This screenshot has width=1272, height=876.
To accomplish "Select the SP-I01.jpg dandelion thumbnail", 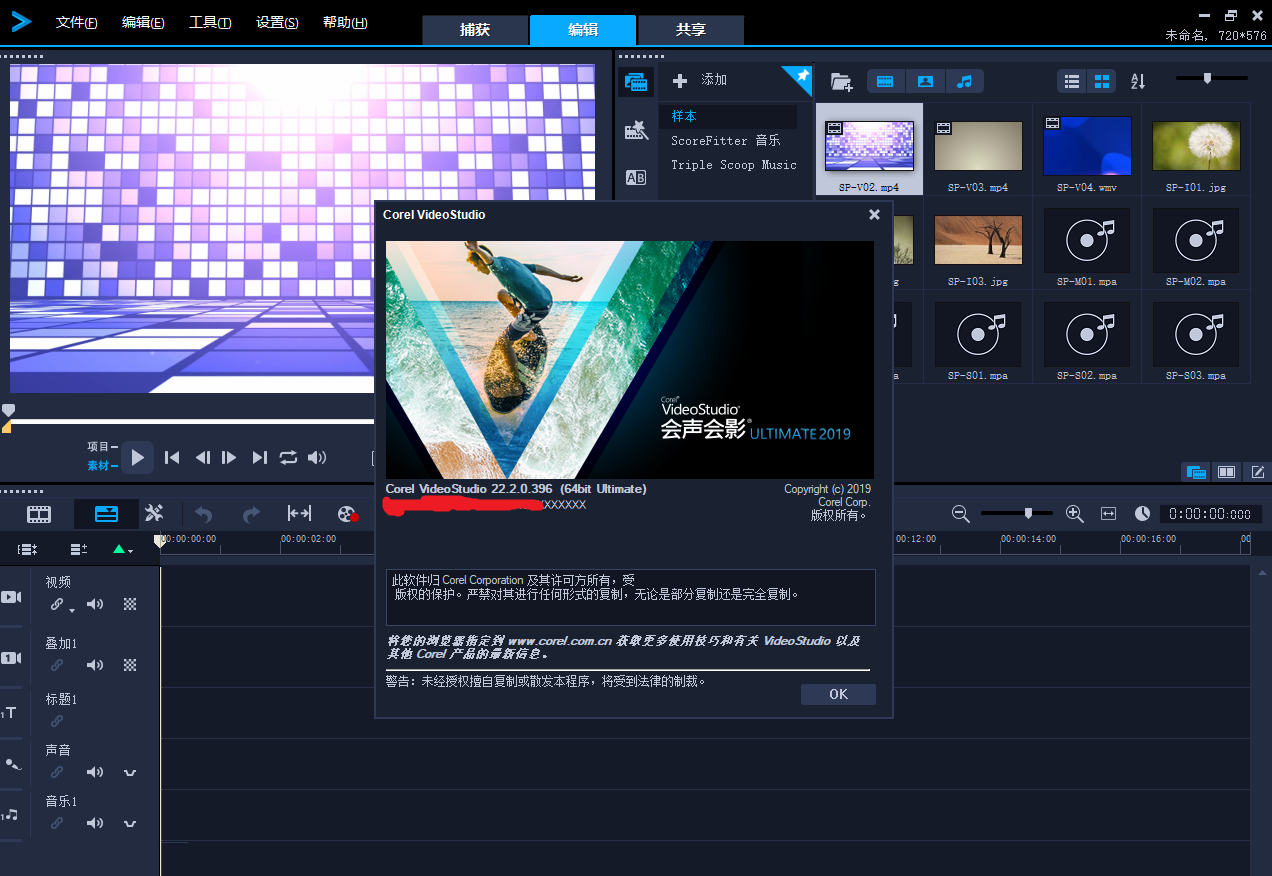I will point(1196,146).
